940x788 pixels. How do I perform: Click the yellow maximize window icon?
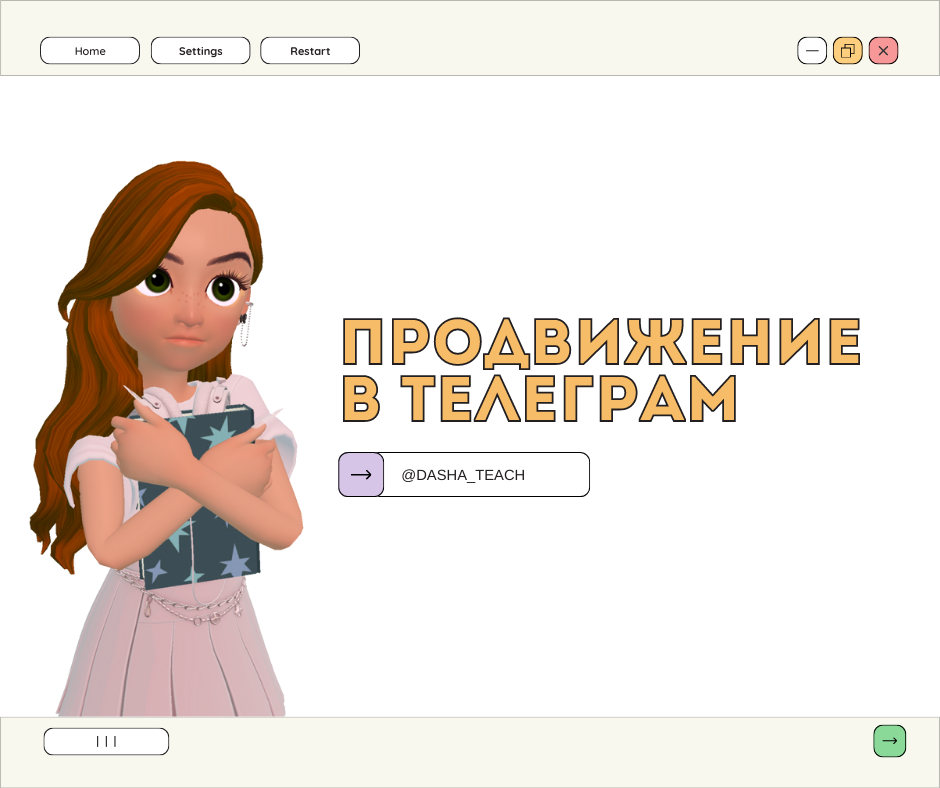(x=848, y=51)
